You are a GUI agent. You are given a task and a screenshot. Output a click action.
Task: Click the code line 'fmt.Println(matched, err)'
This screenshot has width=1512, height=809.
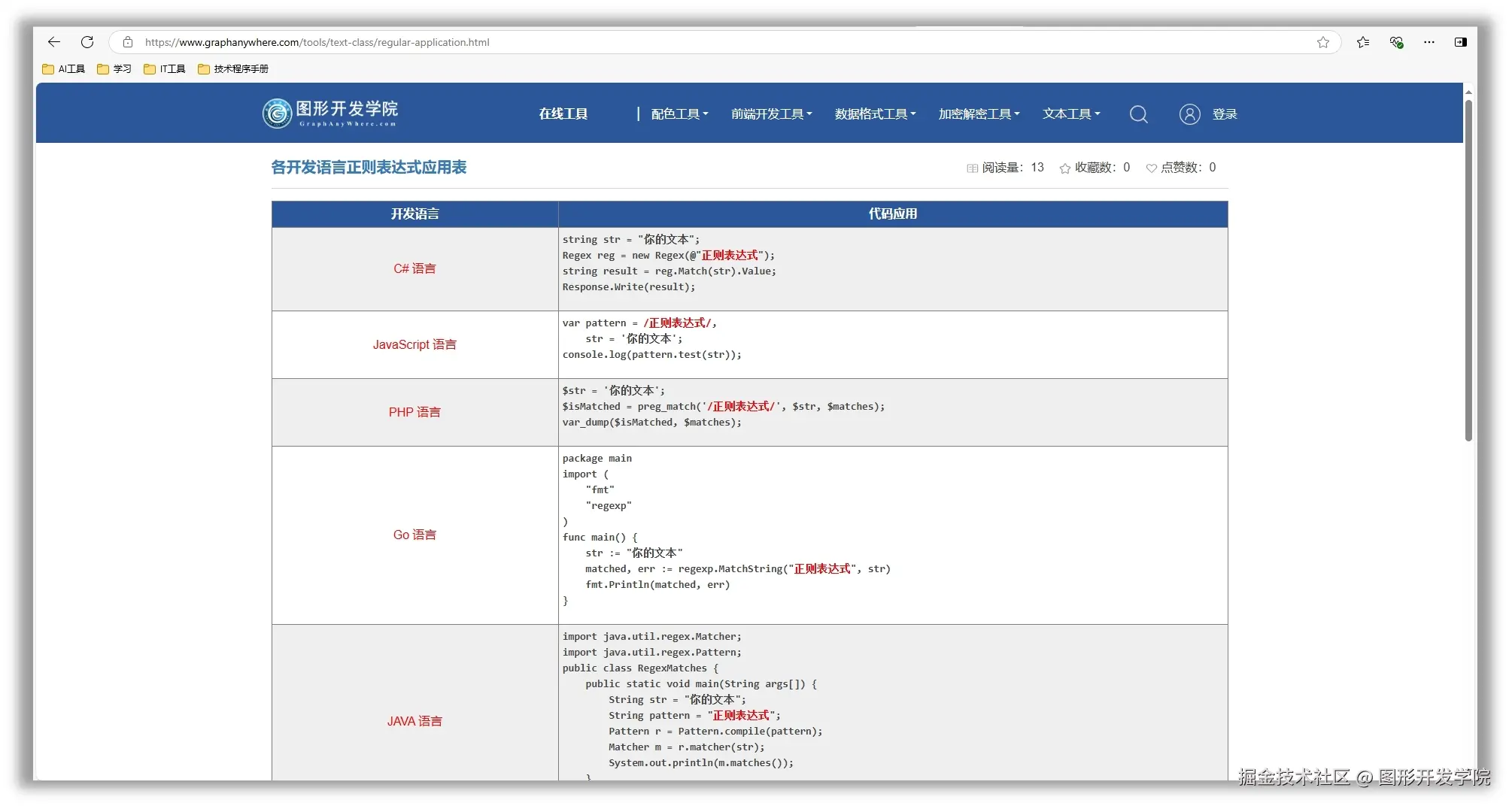tap(657, 585)
